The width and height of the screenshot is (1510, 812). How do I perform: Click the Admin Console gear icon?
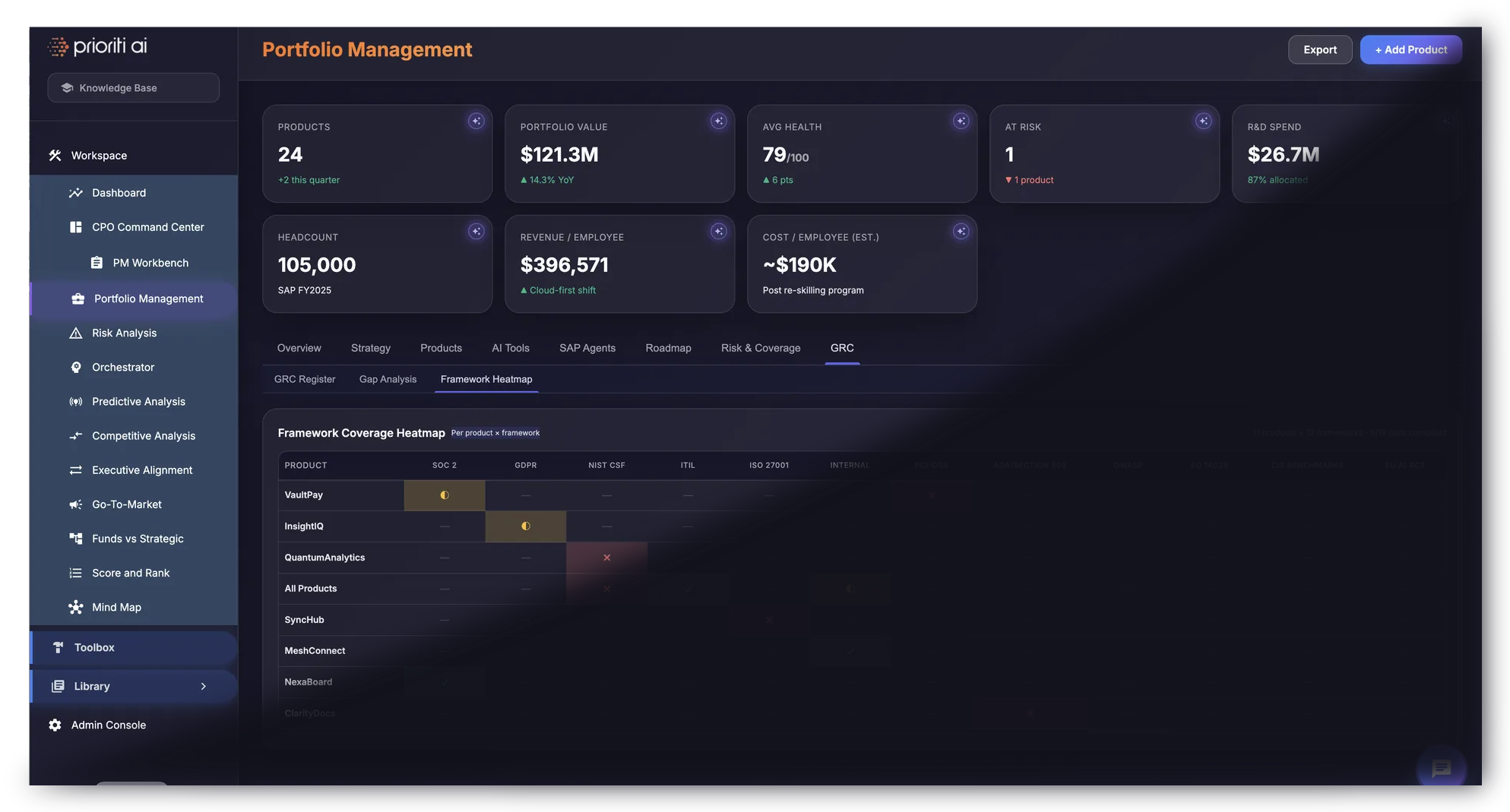point(55,725)
